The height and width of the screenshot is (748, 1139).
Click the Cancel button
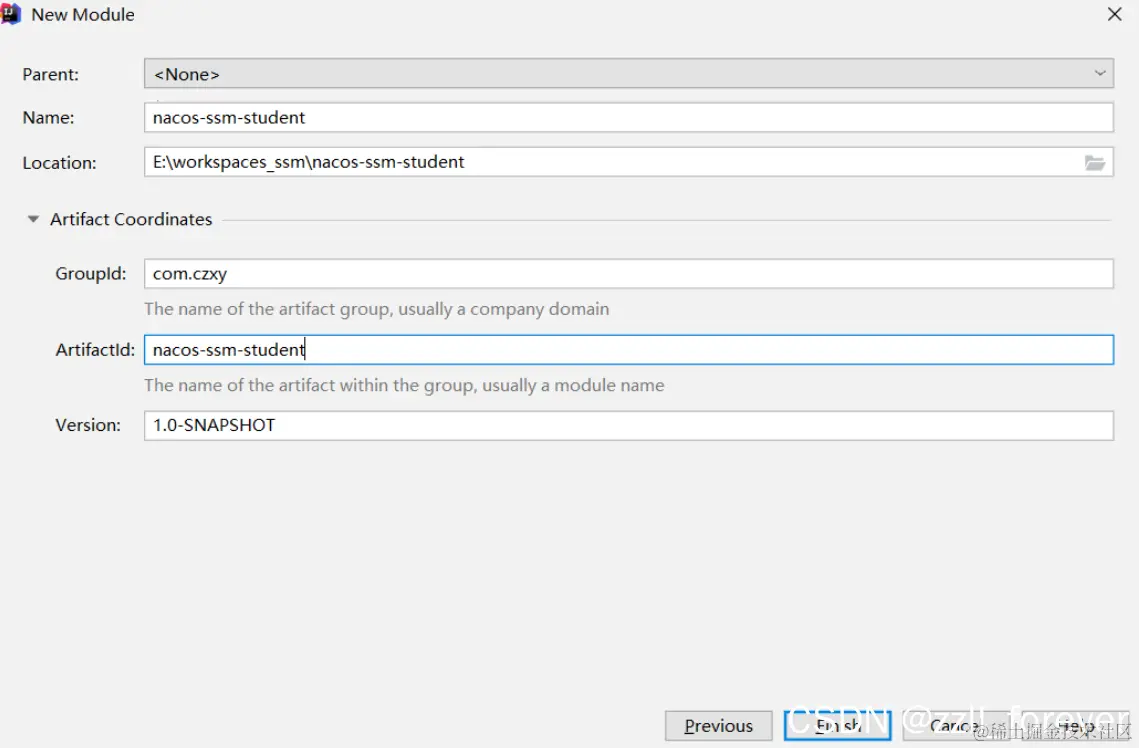[x=955, y=725]
